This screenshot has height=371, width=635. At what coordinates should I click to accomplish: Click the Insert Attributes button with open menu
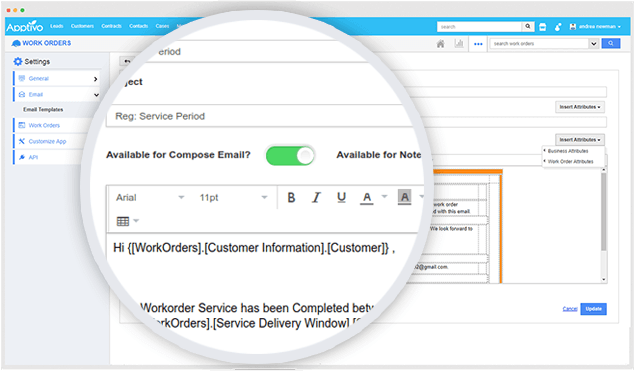[x=580, y=140]
